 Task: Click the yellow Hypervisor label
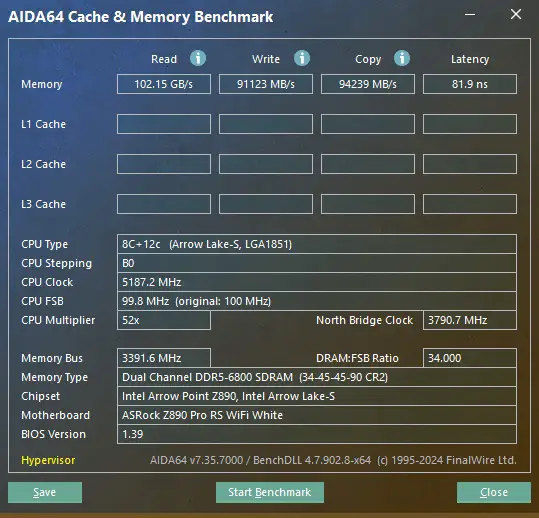pos(48,460)
